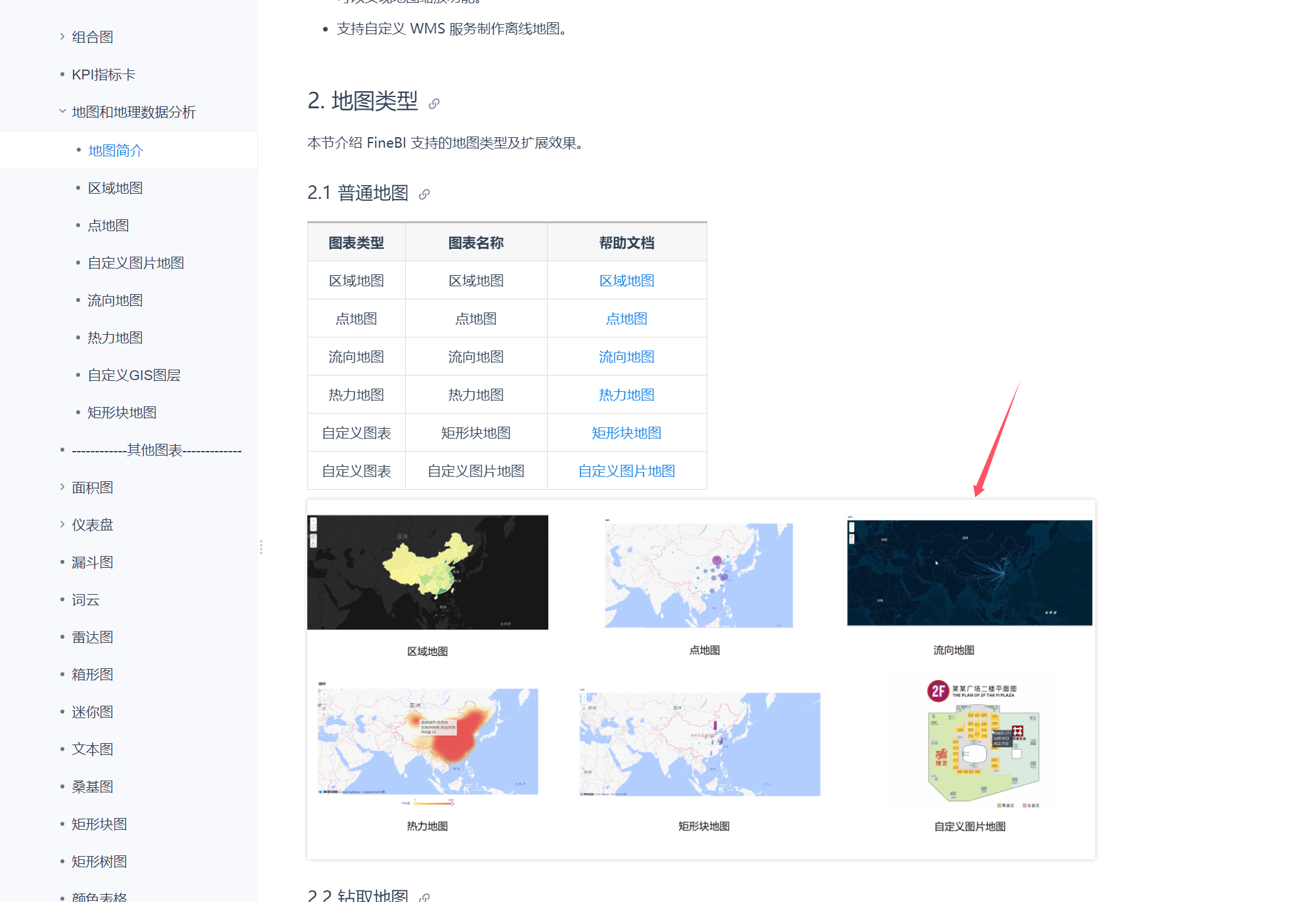Expand the 组合图 sidebar section
Viewport: 1316px width, 902px height.
click(62, 37)
